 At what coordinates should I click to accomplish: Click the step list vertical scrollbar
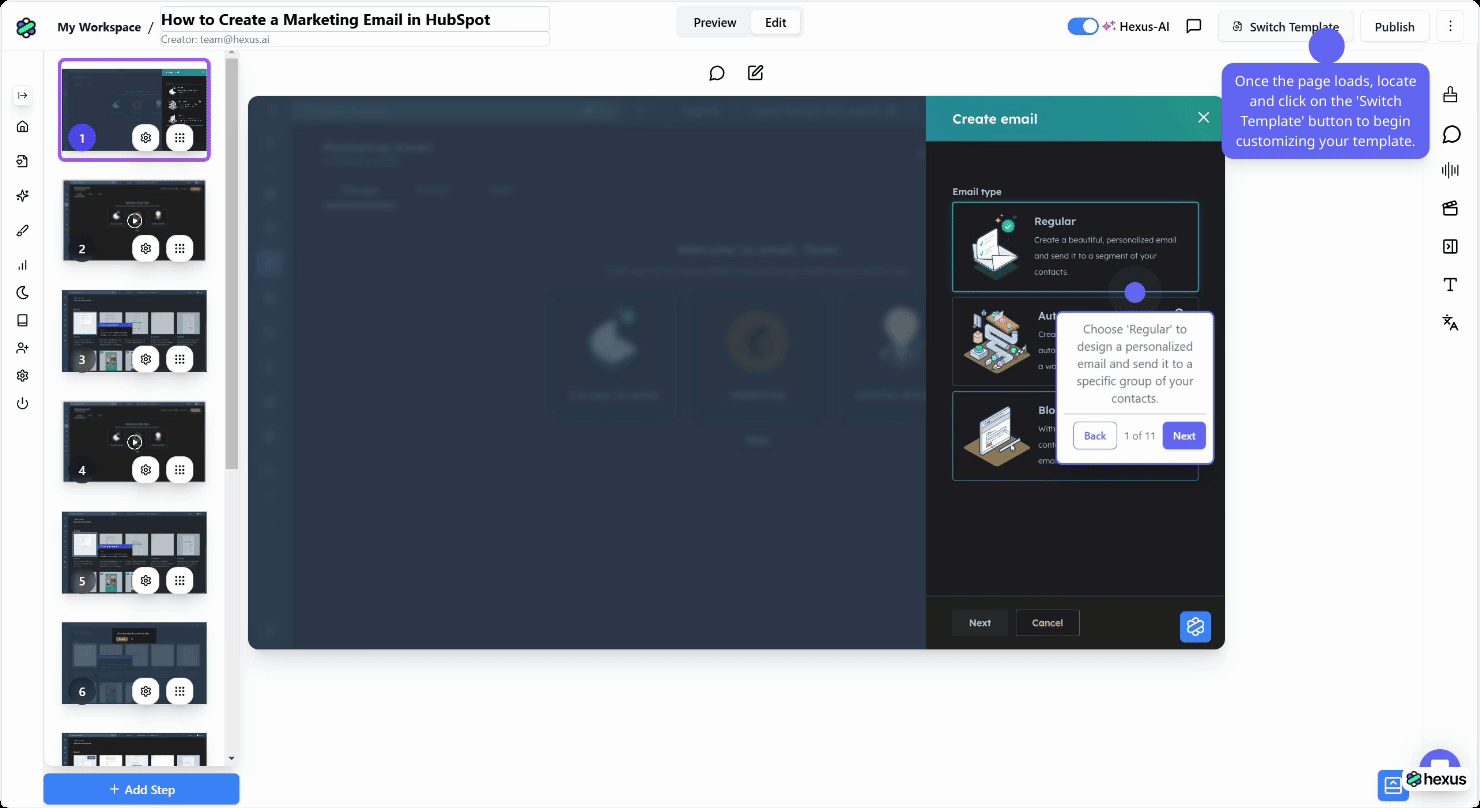coord(232,265)
